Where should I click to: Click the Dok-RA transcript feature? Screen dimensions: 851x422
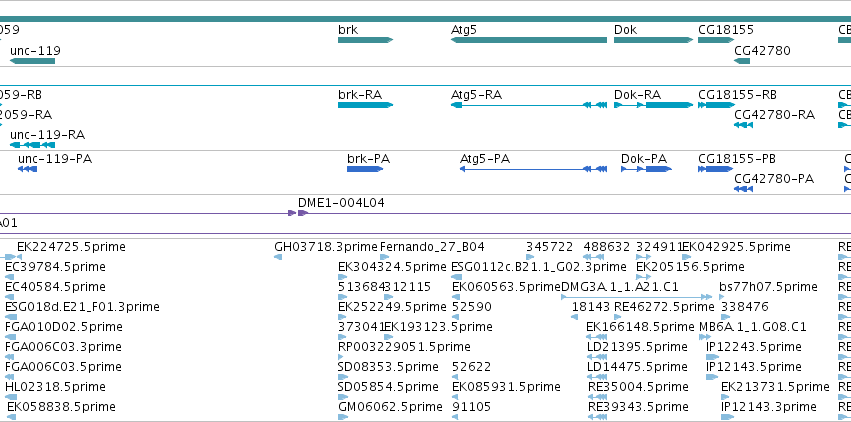point(653,105)
